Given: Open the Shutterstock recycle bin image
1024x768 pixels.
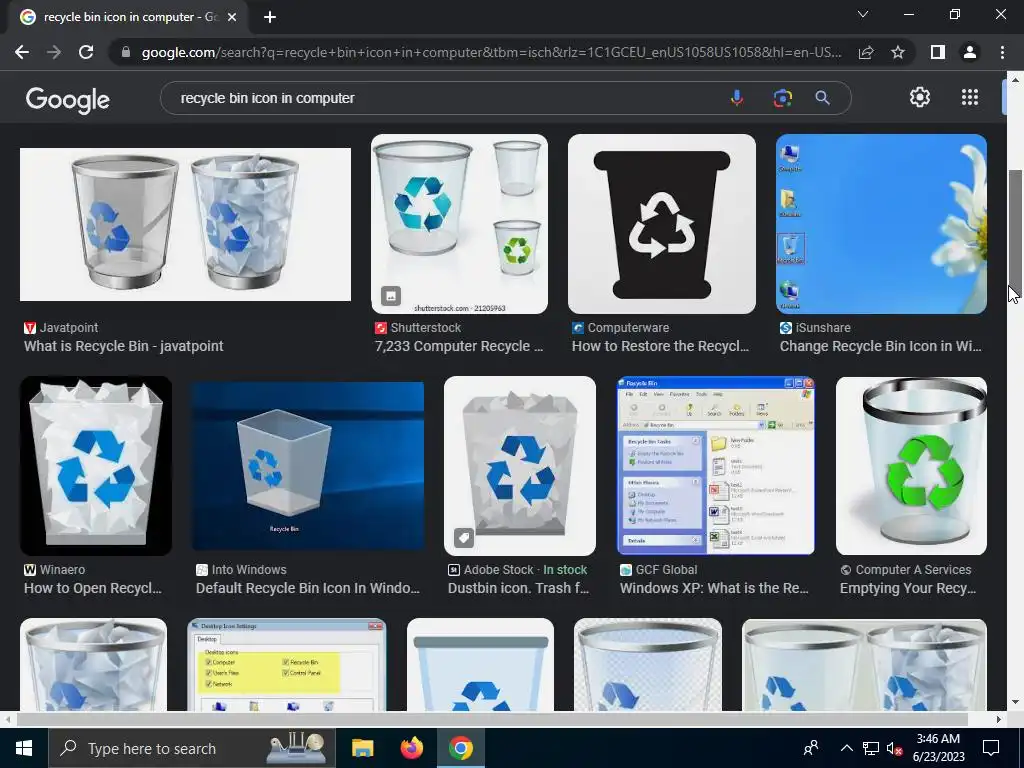Looking at the screenshot, I should [459, 224].
